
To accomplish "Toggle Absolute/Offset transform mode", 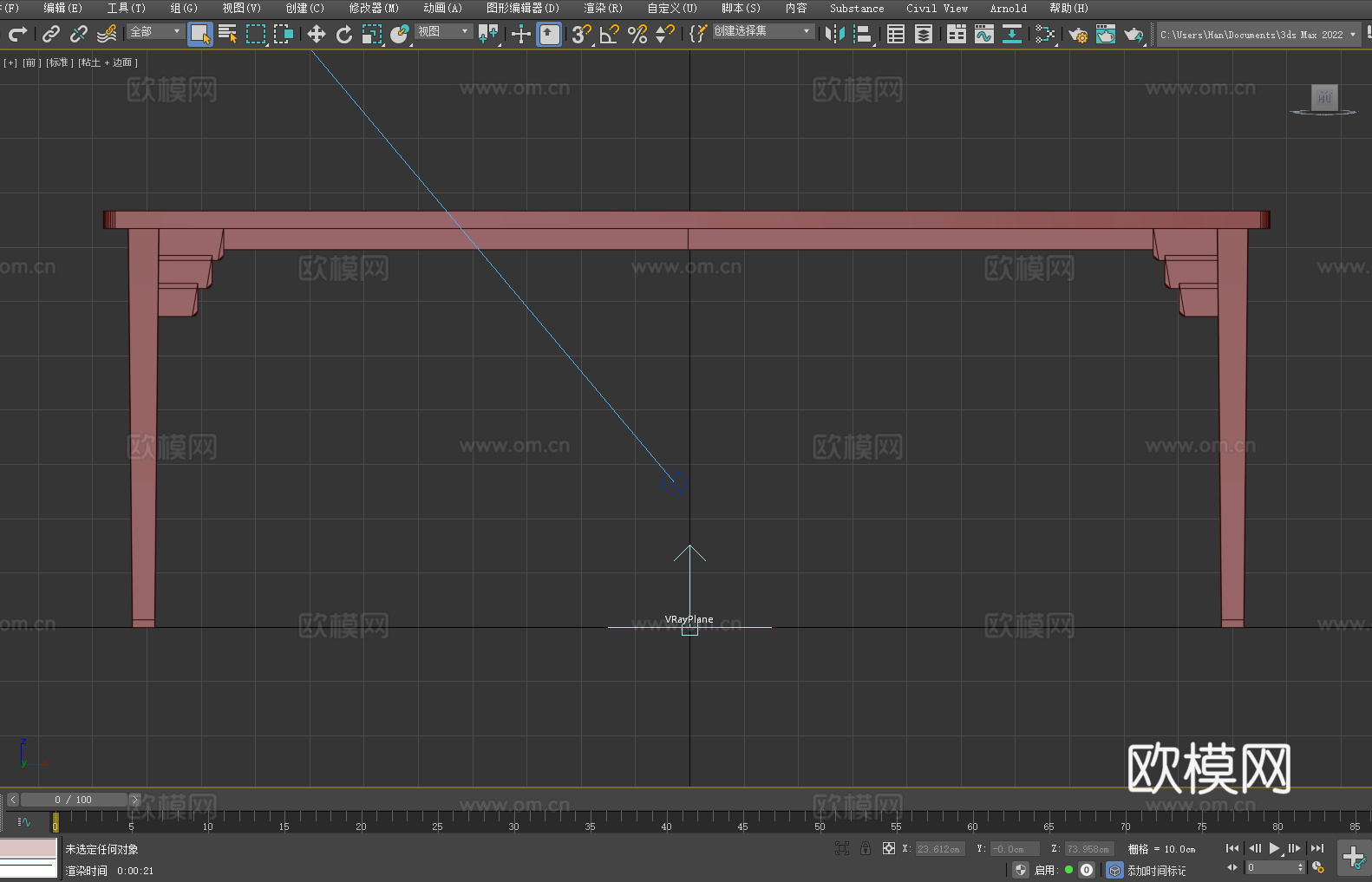I will click(x=889, y=848).
